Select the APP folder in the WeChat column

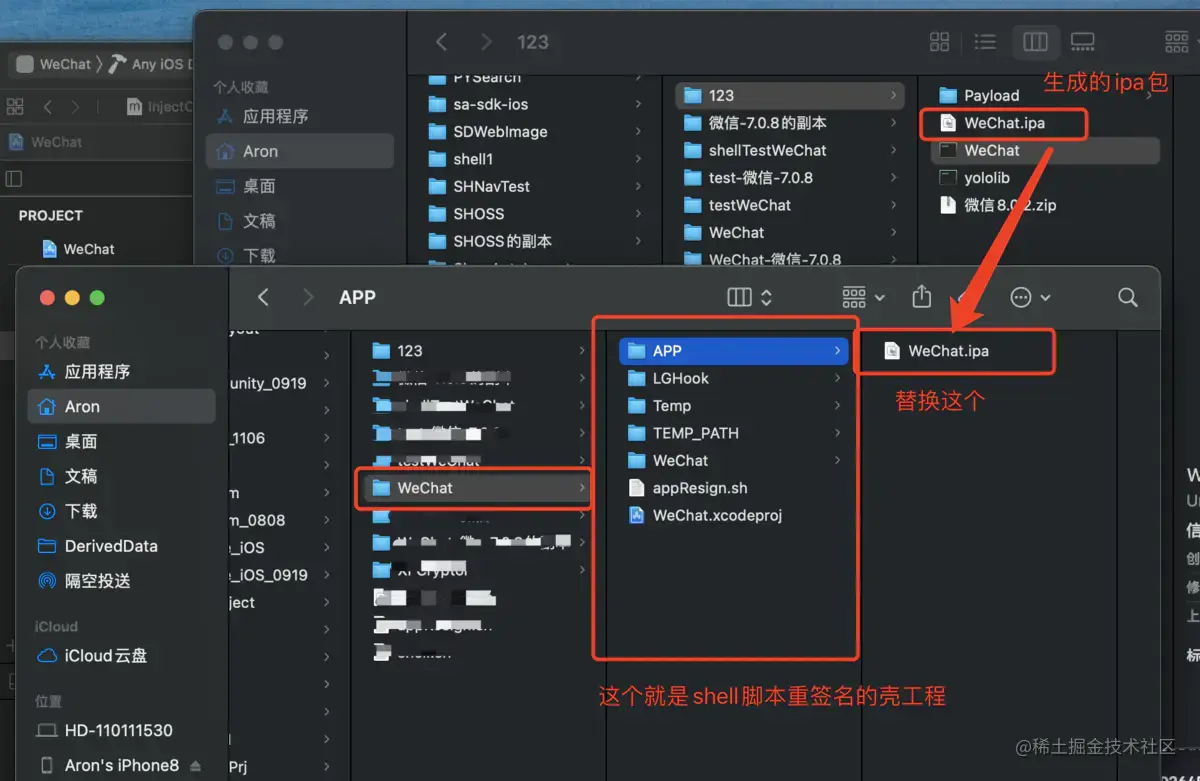tap(733, 351)
